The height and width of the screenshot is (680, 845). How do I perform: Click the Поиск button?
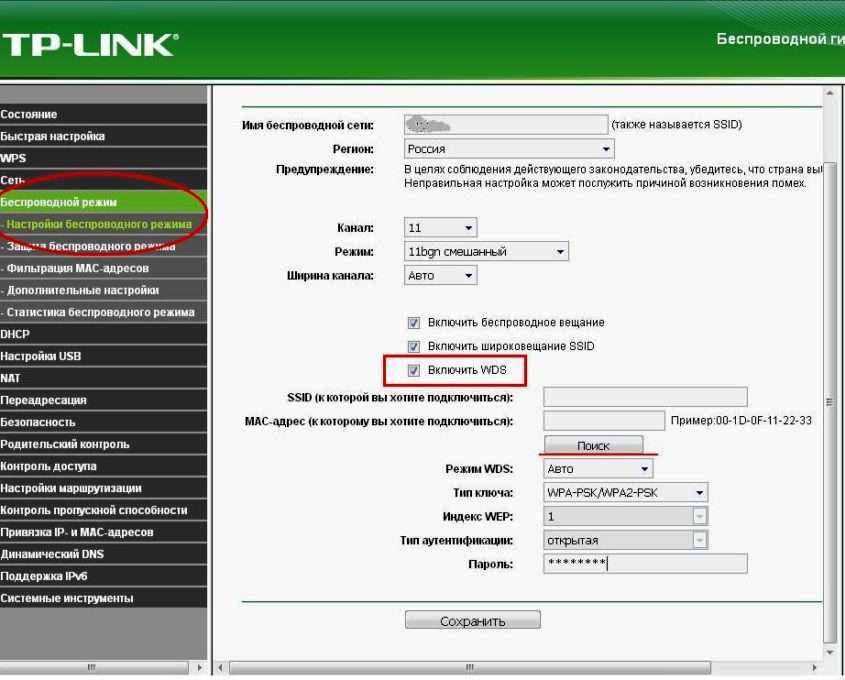[x=593, y=446]
